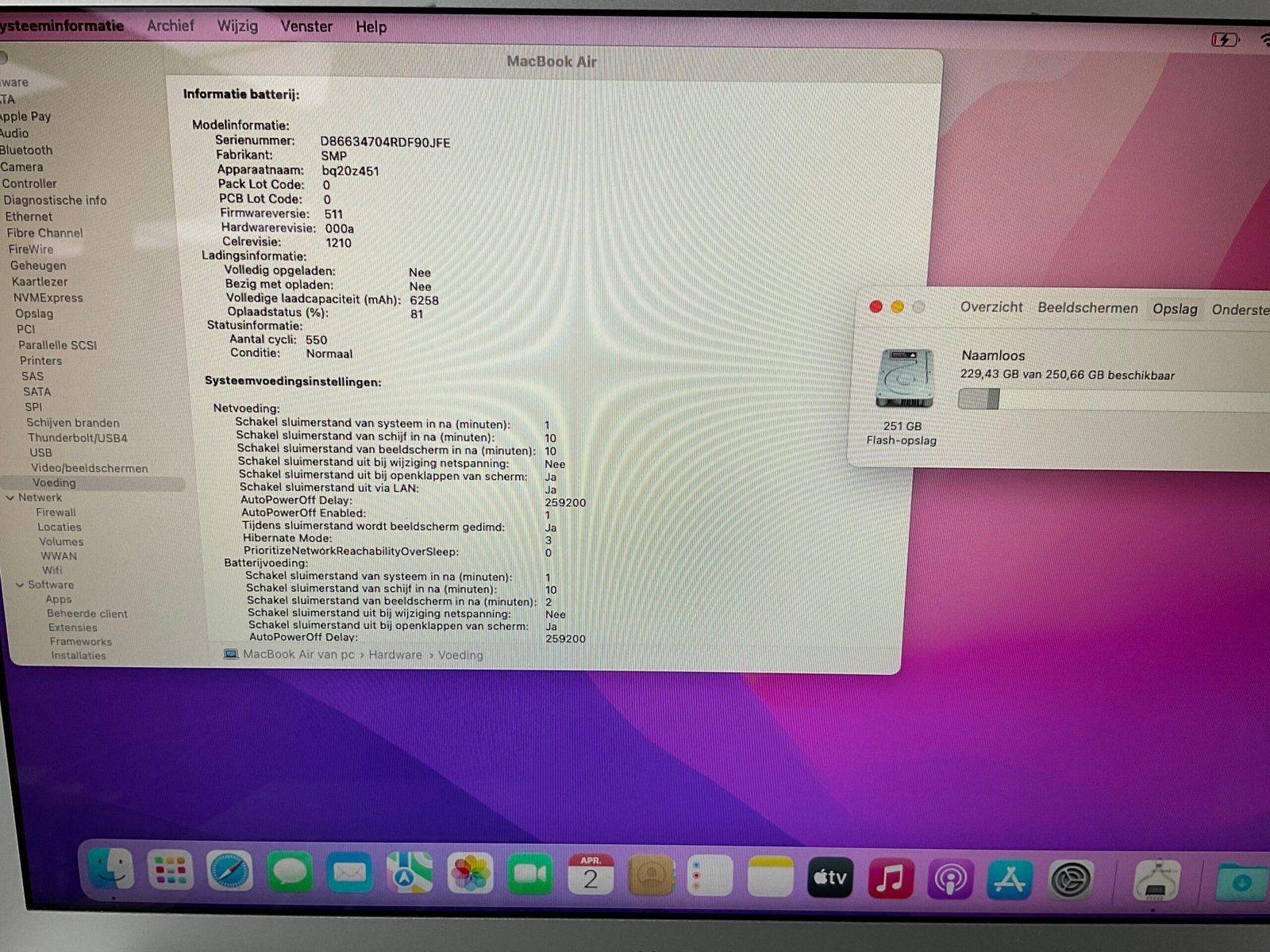Open Contacts app in Dock
1270x952 pixels.
[651, 877]
